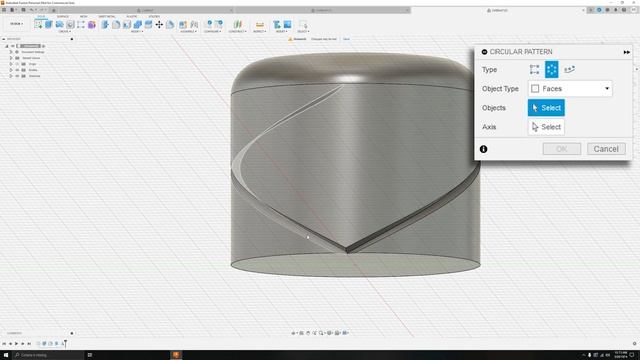The width and height of the screenshot is (640, 360).
Task: Click the Select tool icon in toolbar
Action: [303, 24]
